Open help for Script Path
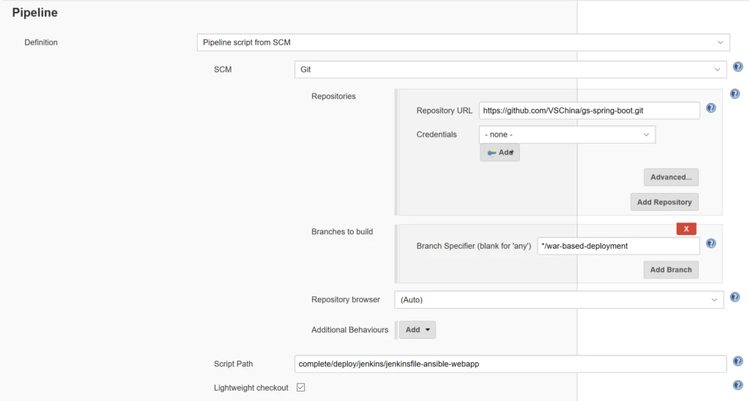This screenshot has height=401, width=750. pos(738,361)
